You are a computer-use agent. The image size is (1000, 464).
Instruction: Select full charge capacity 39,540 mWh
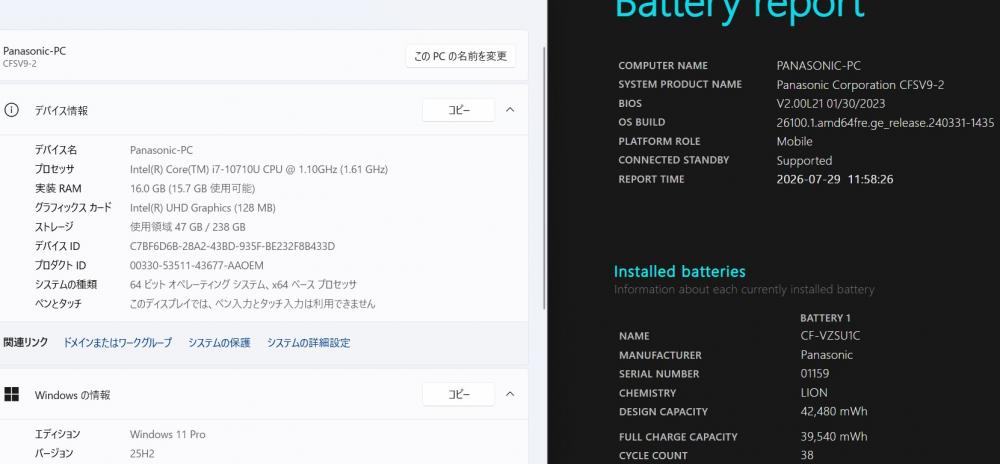click(x=834, y=437)
